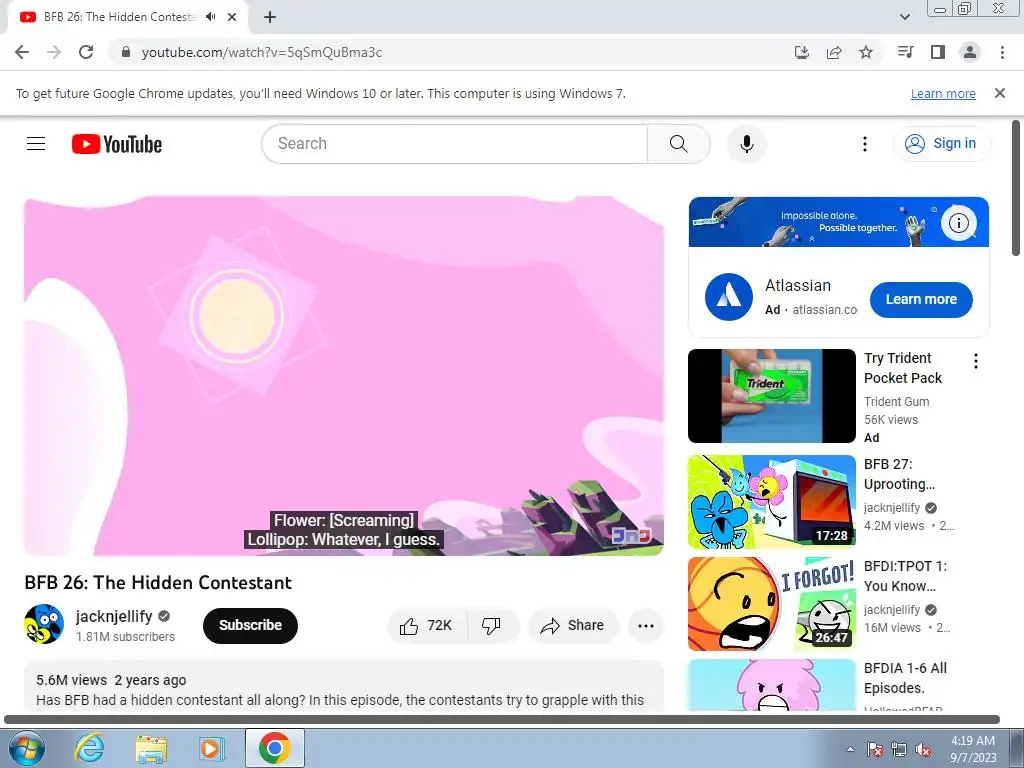1024x768 pixels.
Task: Click the Atlassian logo in ad
Action: pos(729,297)
